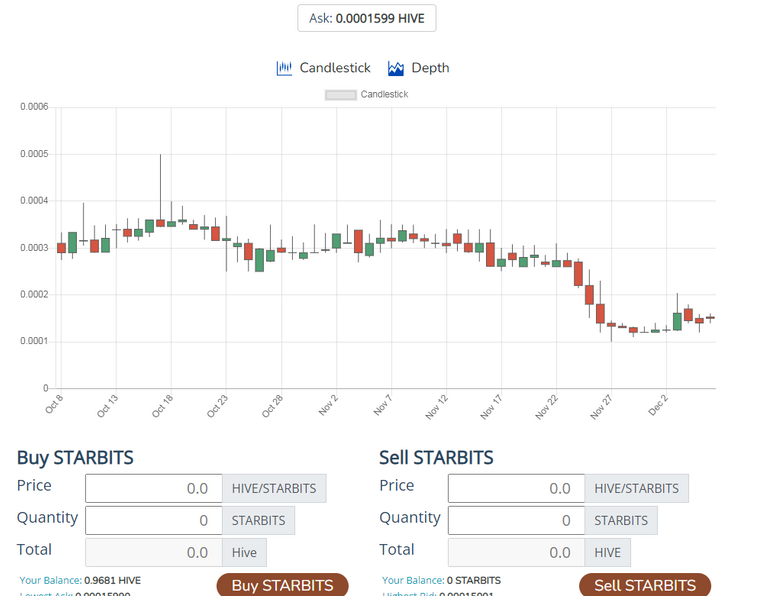Click the Oct 18 x-axis label
This screenshot has width=768, height=596.
coord(163,406)
